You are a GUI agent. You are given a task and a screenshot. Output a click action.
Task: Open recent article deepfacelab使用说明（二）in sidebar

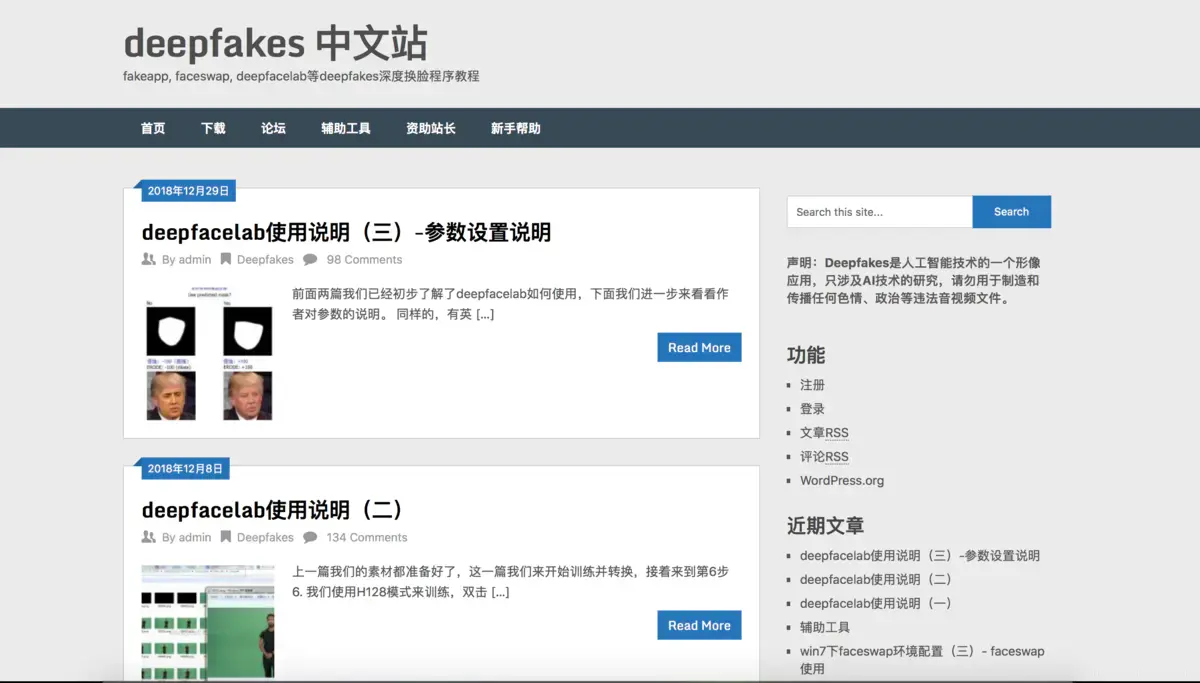tap(876, 580)
